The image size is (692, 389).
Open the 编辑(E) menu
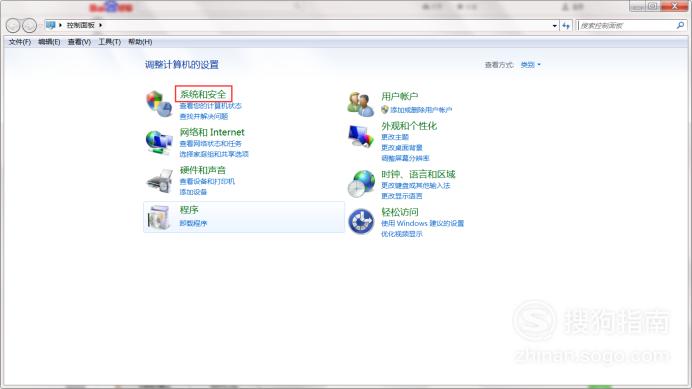click(x=49, y=42)
